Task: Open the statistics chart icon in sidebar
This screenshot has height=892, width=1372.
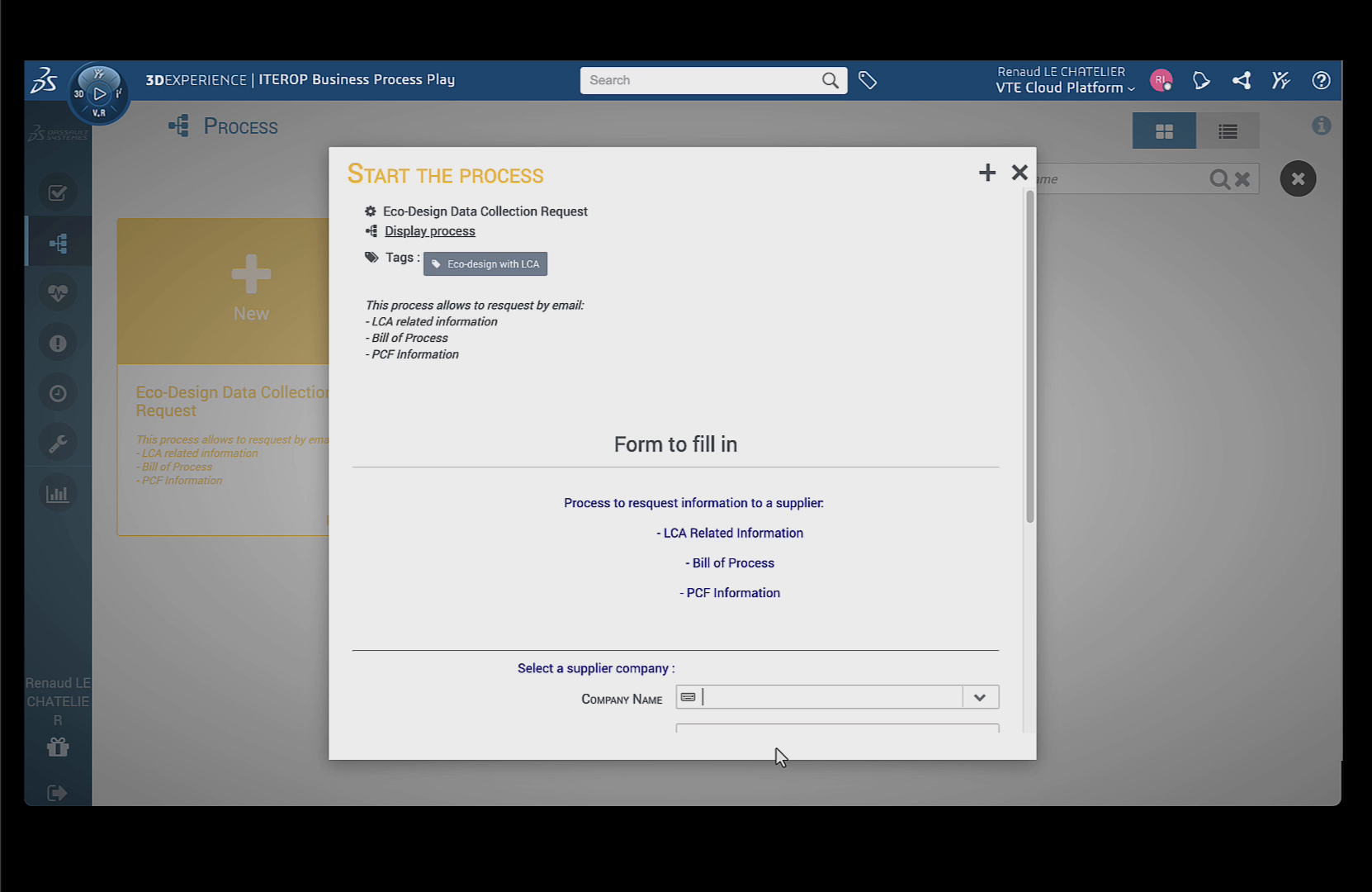Action: tap(58, 494)
